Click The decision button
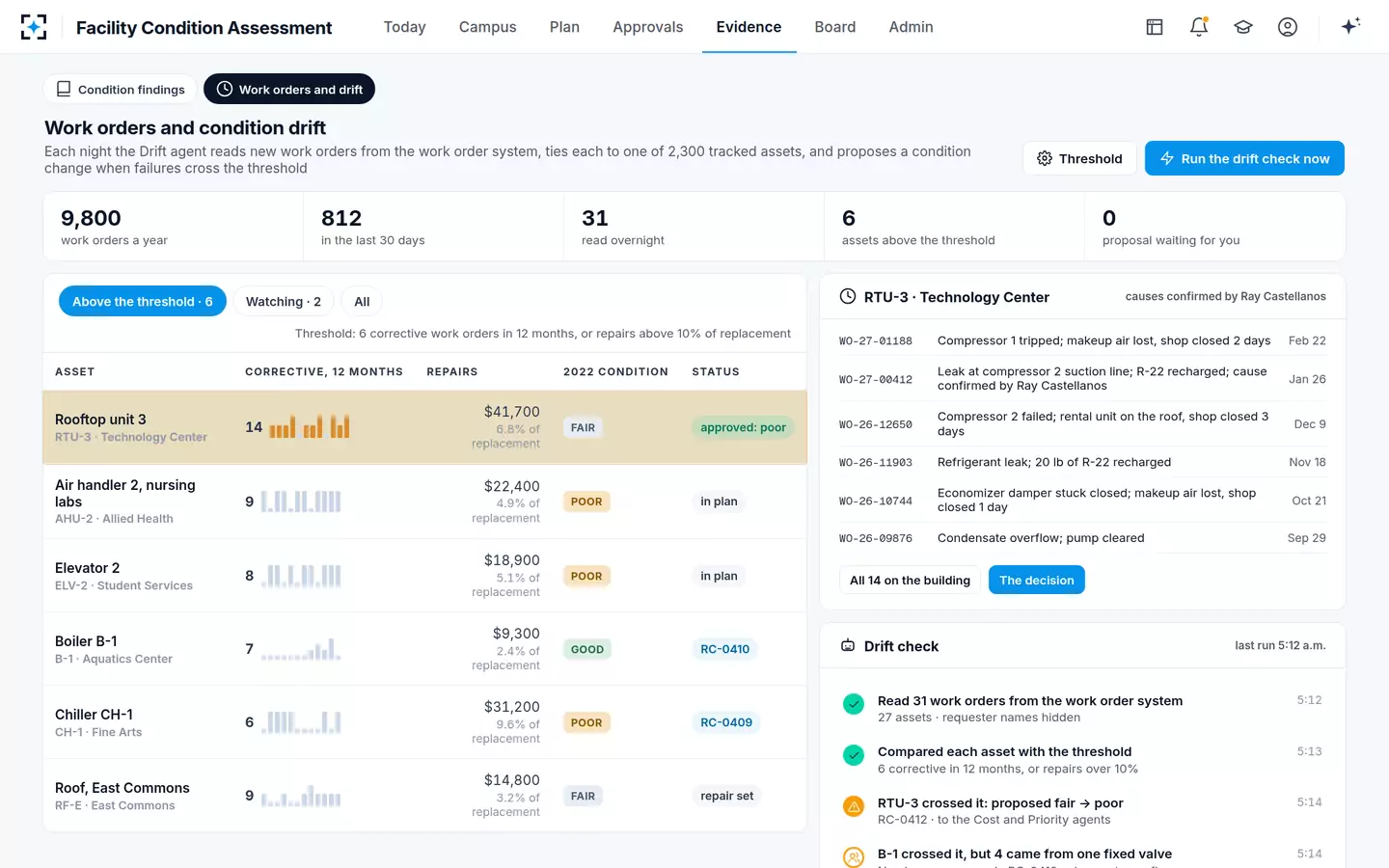The image size is (1389, 868). pyautogui.click(x=1037, y=580)
